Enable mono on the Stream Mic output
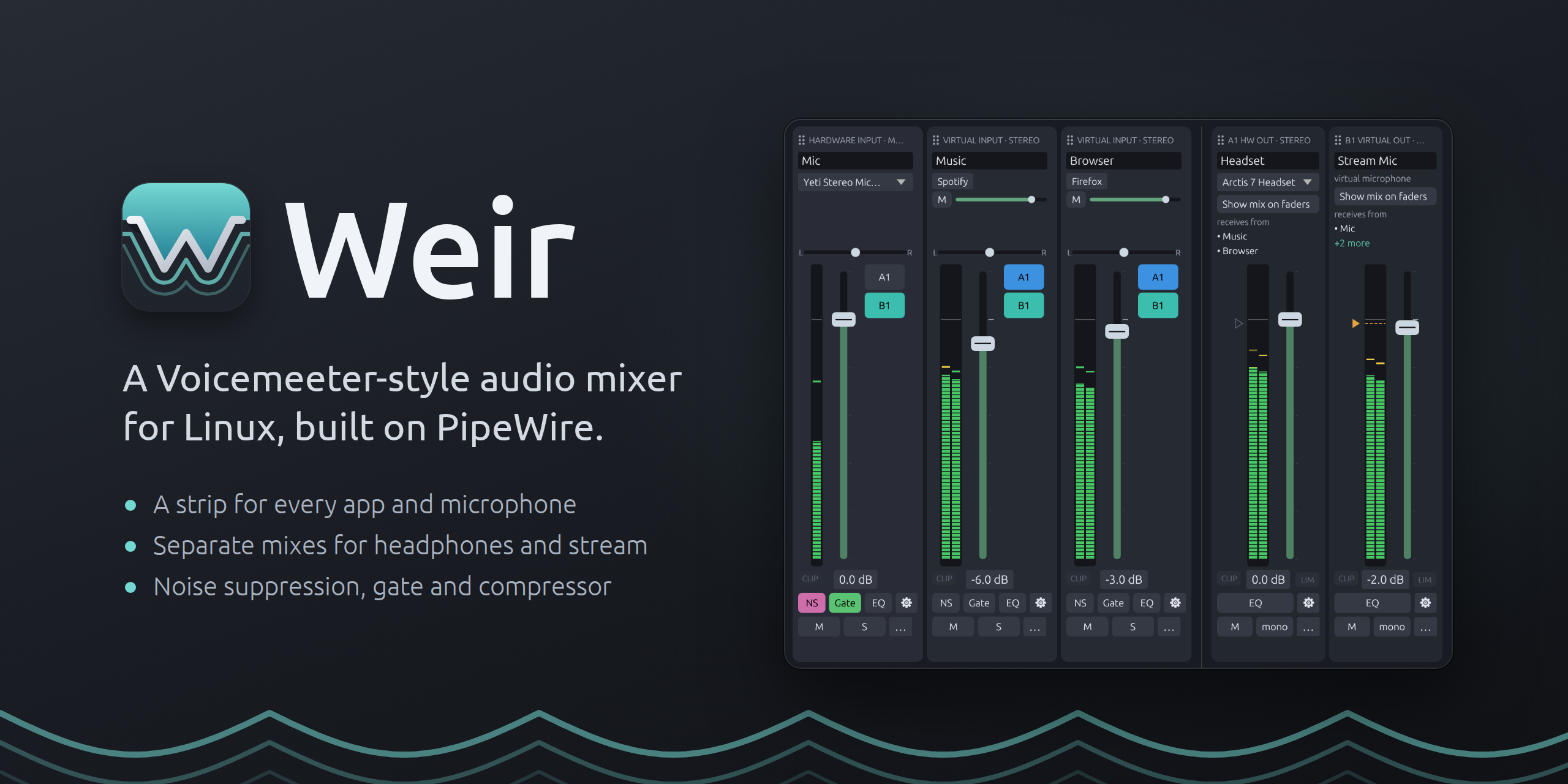The image size is (1568, 784). 1392,627
